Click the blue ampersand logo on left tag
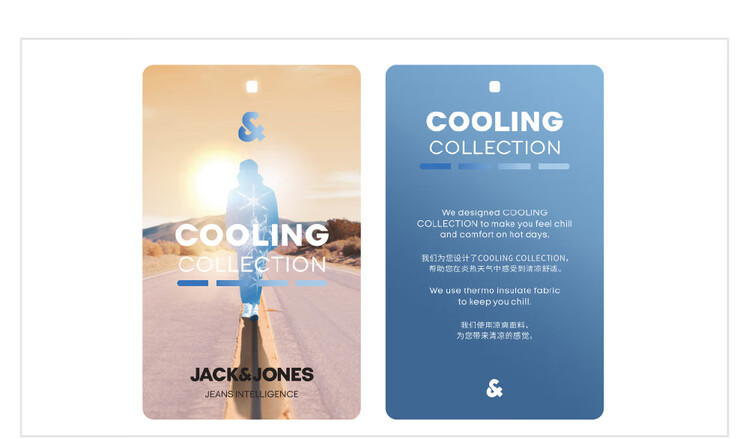Image resolution: width=749 pixels, height=439 pixels. 251,127
